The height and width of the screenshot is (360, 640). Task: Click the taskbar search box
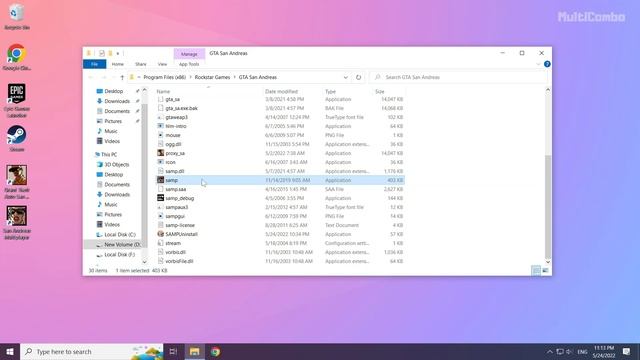92,351
